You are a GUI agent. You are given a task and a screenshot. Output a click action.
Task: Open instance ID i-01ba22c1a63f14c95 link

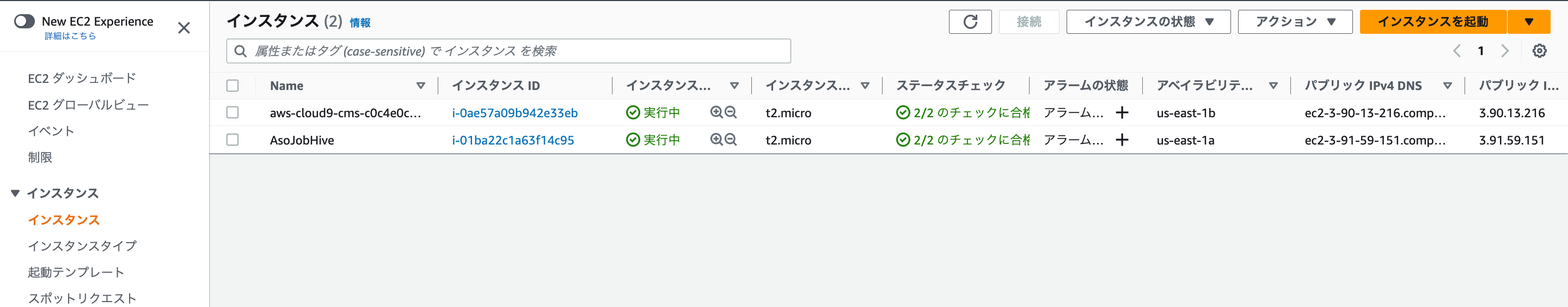click(x=512, y=140)
